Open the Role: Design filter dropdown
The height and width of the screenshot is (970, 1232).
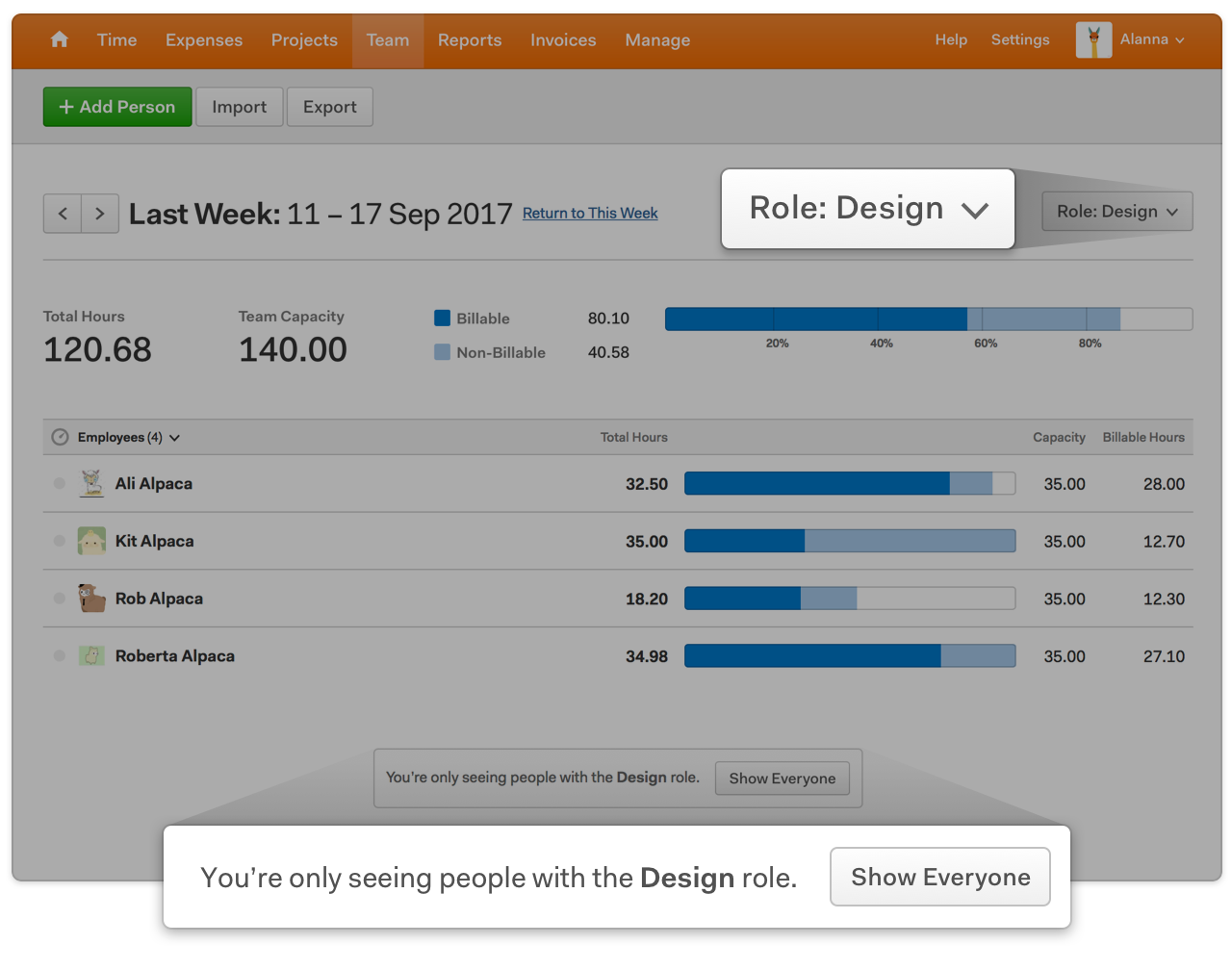[x=1116, y=211]
